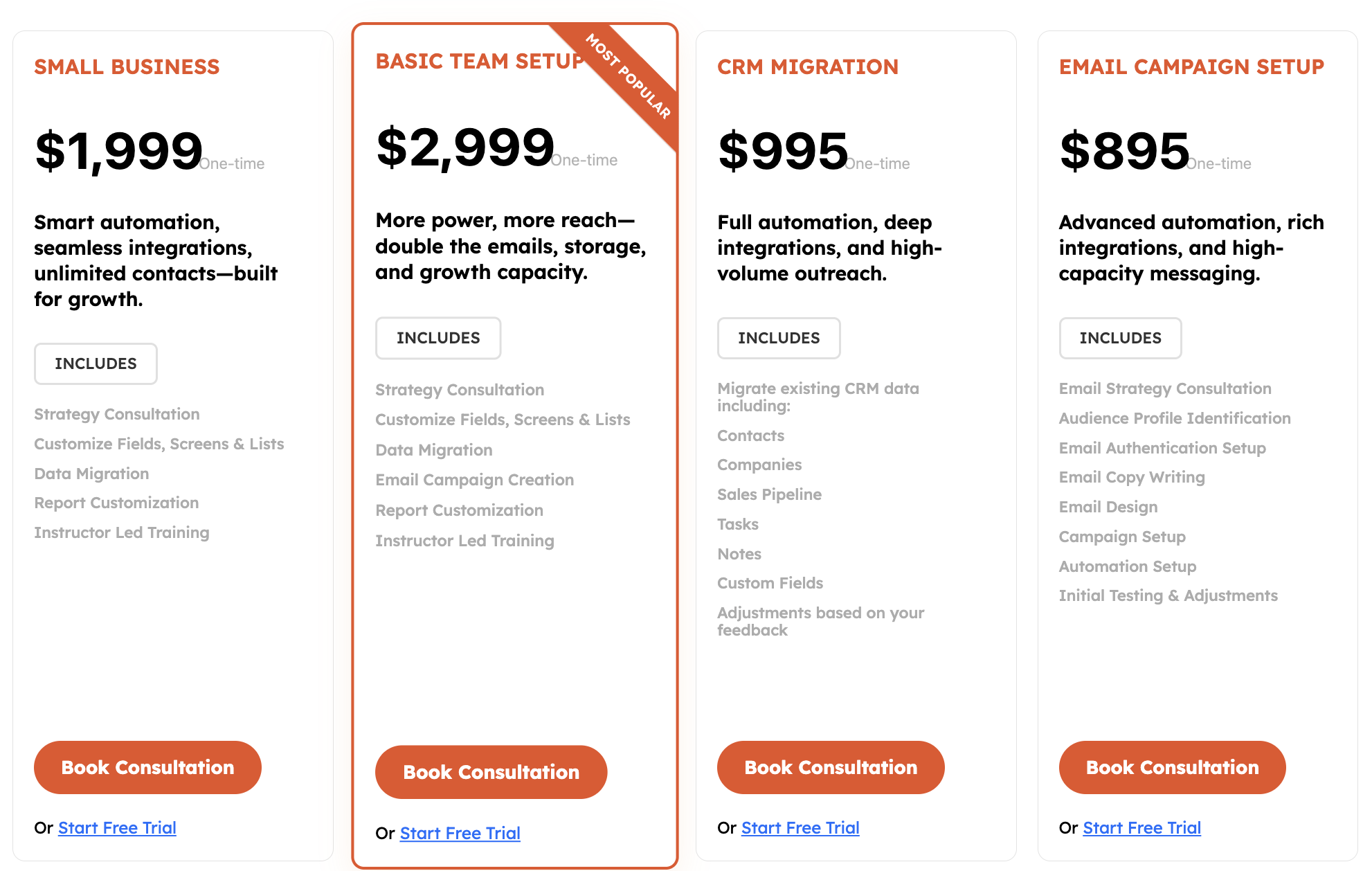This screenshot has width=1372, height=871.
Task: Click the CRM MIGRATION heading
Action: pos(808,66)
